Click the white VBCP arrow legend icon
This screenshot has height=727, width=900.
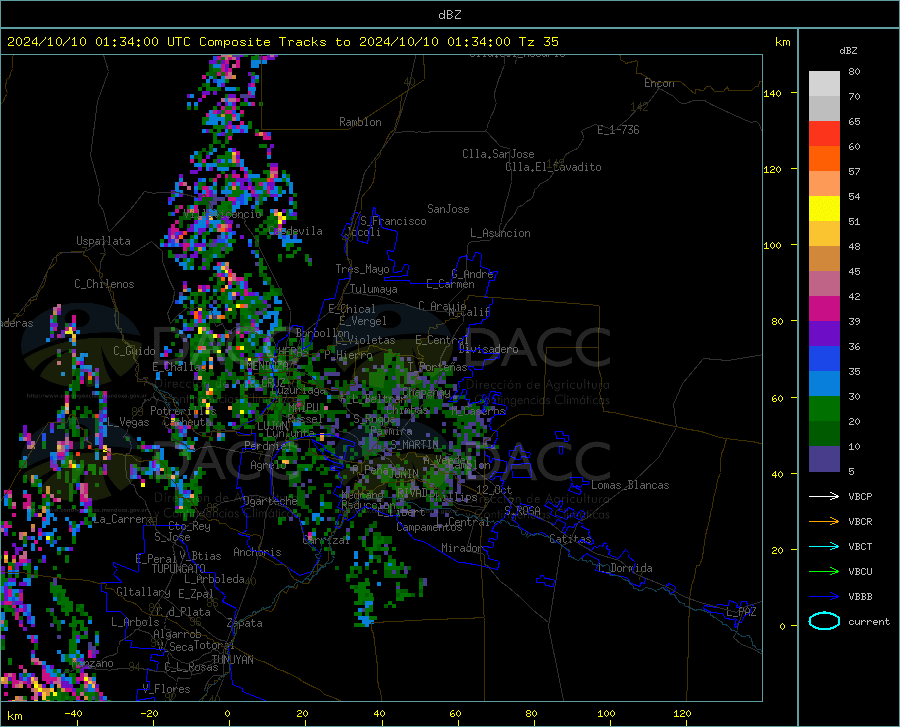(824, 496)
